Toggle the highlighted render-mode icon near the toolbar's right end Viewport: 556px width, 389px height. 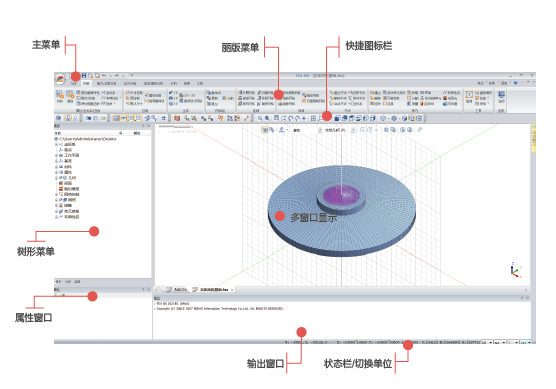click(412, 118)
